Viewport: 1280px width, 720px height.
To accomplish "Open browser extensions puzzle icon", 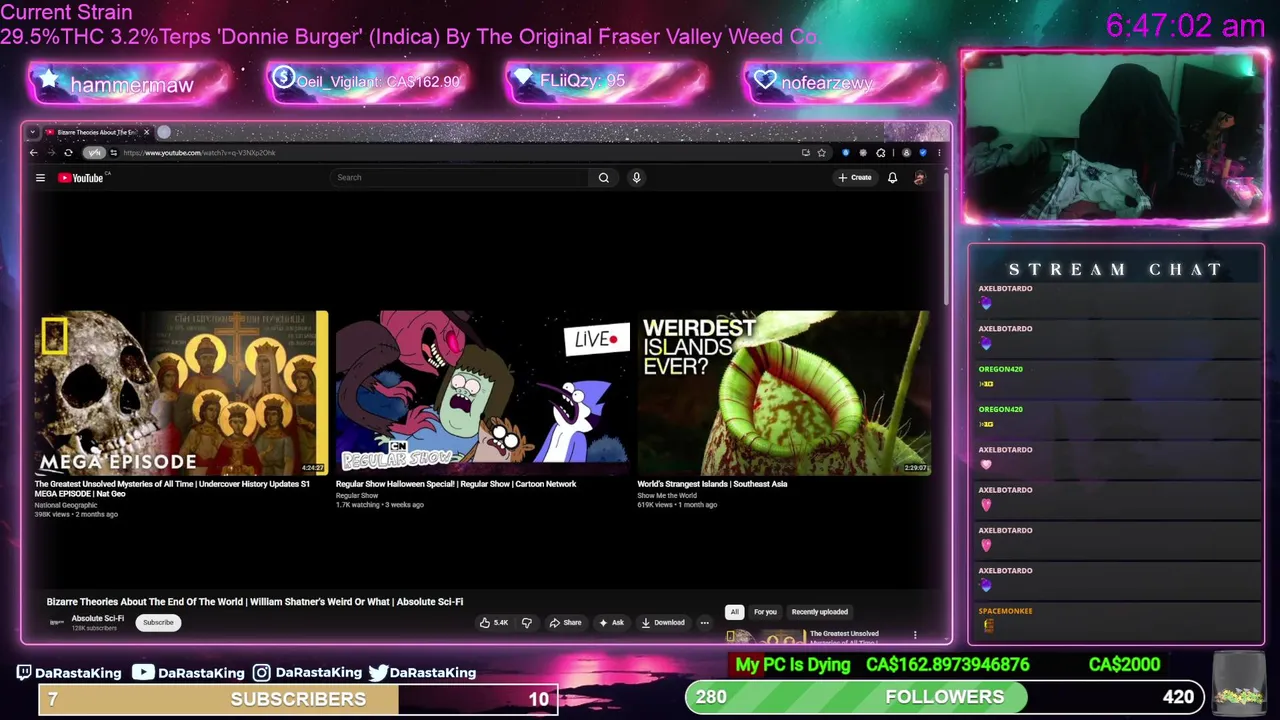I will (880, 153).
